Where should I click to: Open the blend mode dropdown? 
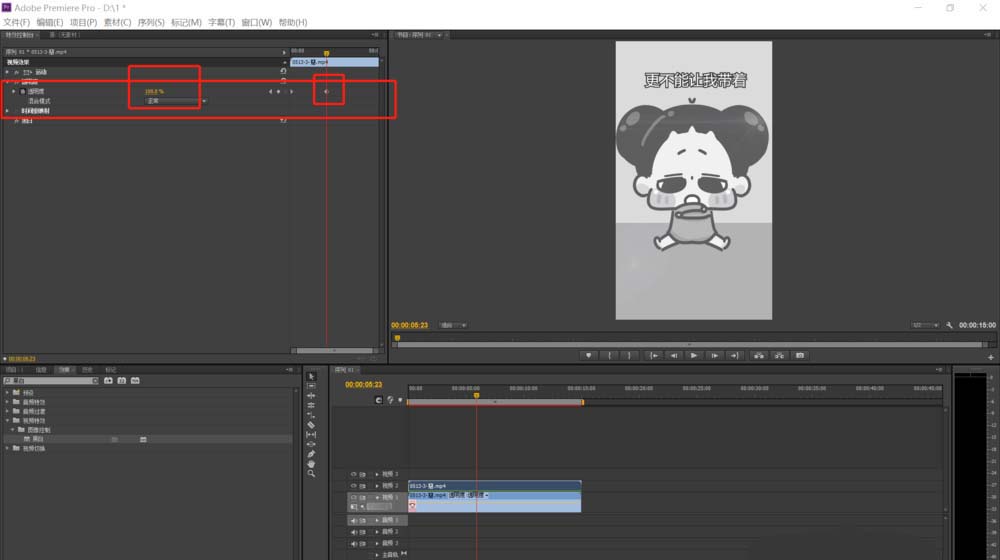[x=176, y=101]
